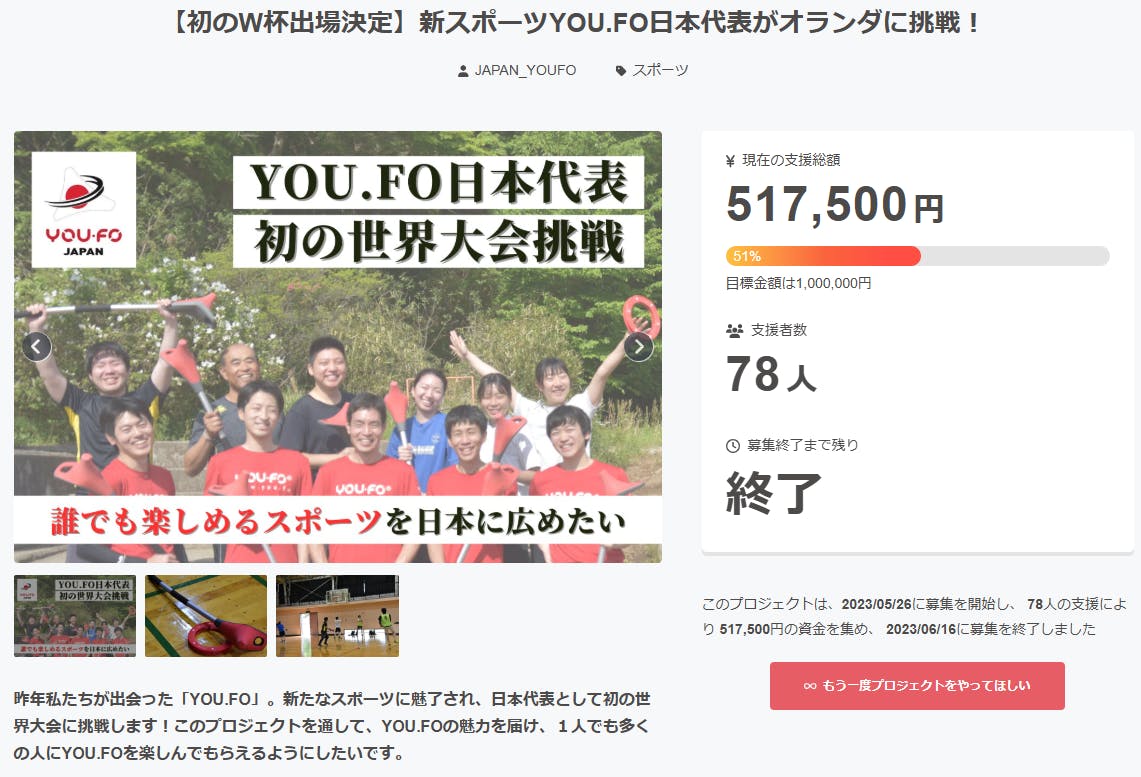
Task: Select the thumbnail of the red YOU.FO stick
Action: pyautogui.click(x=206, y=616)
